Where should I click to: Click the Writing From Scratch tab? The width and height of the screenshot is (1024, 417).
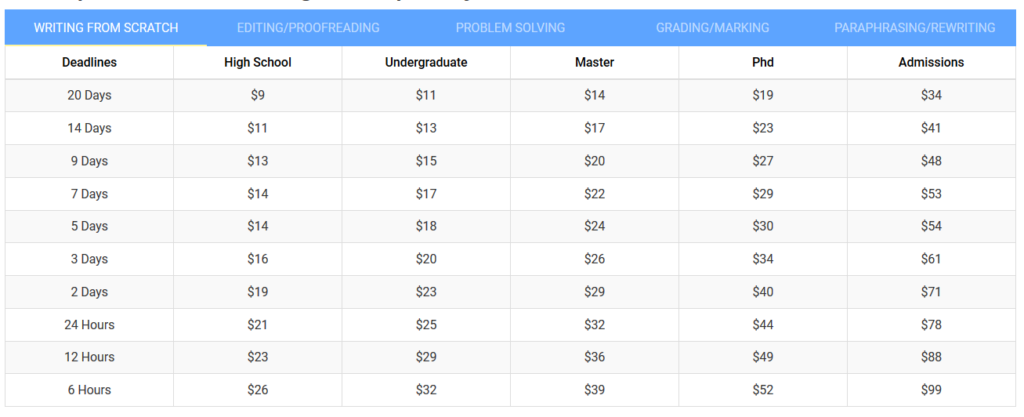106,28
